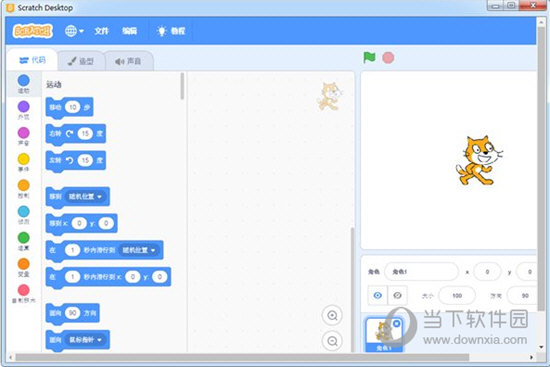Viewport: 550px width, 367px height.
Task: Click the sprite x position field
Action: [x=487, y=272]
